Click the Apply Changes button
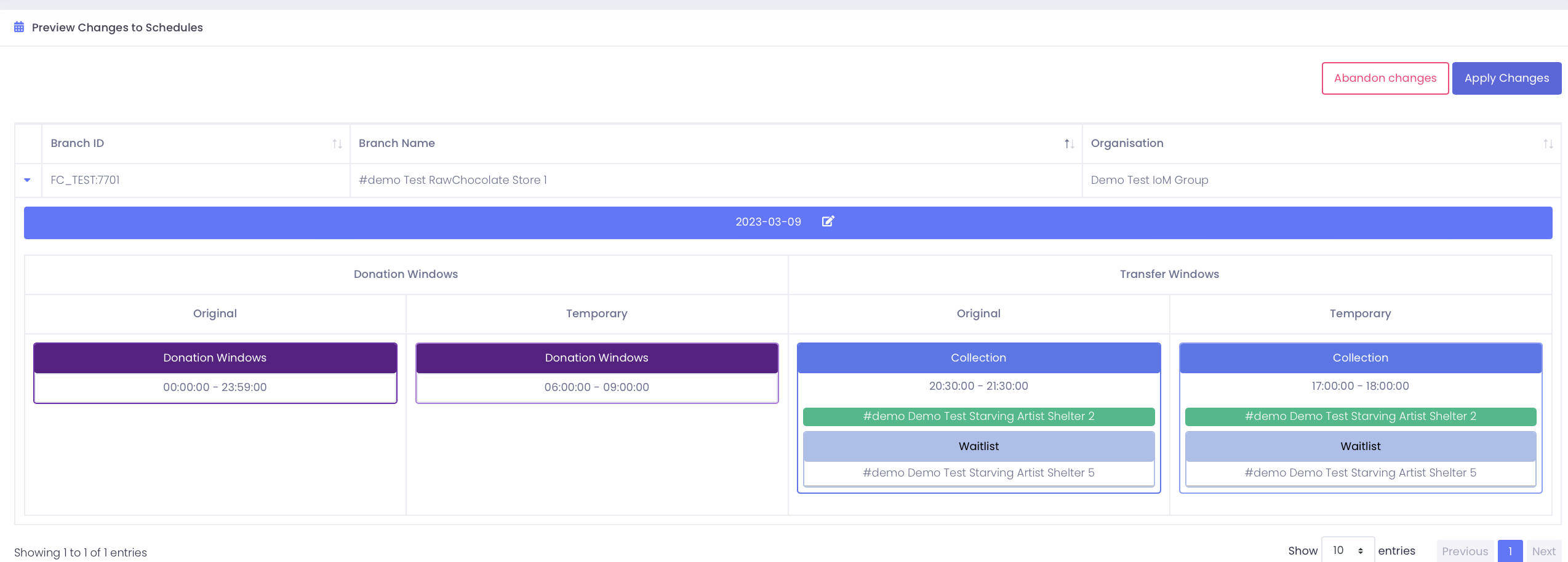The height and width of the screenshot is (562, 1568). click(x=1506, y=78)
